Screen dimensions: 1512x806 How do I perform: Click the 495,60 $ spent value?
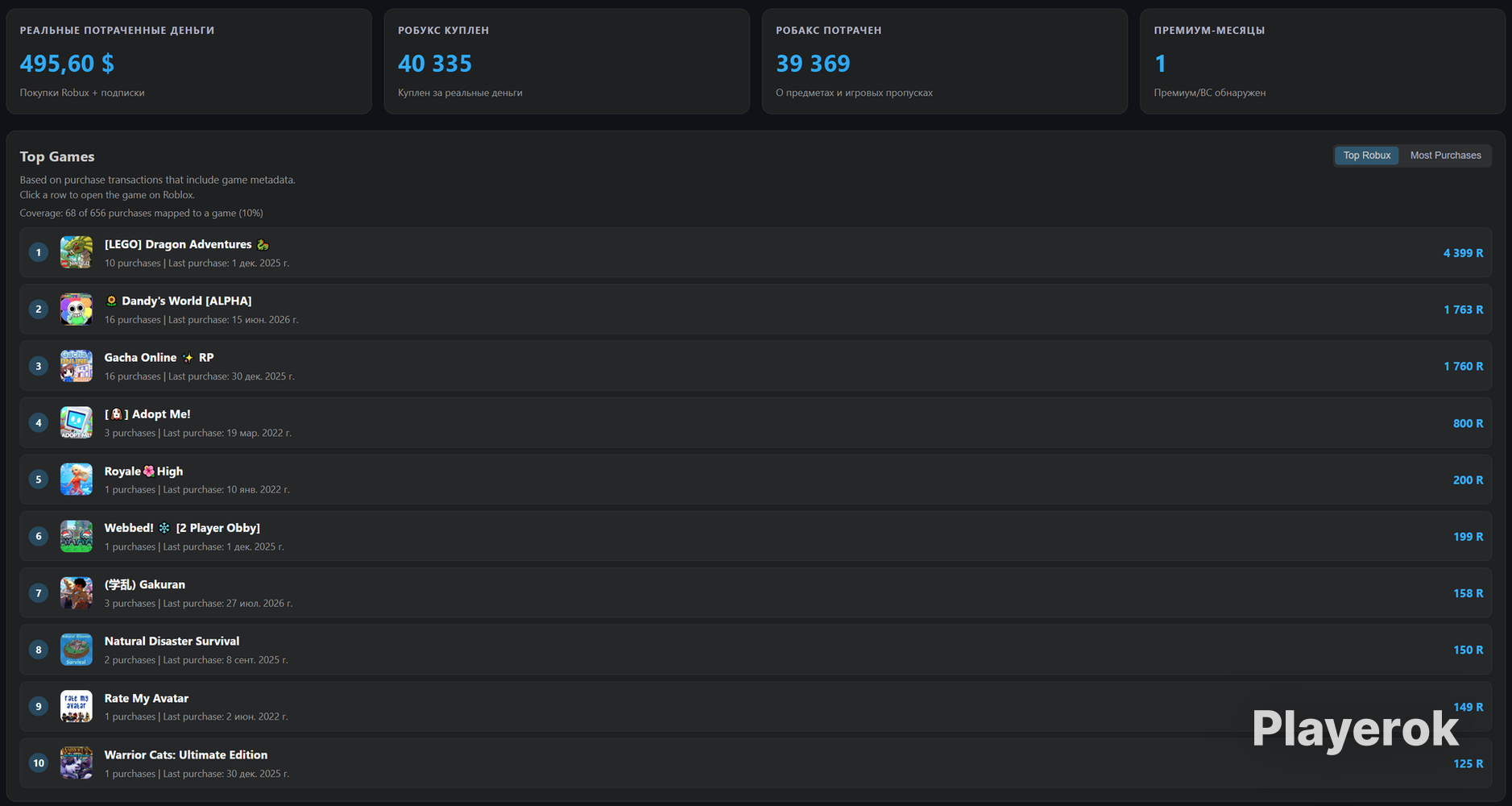(x=67, y=63)
